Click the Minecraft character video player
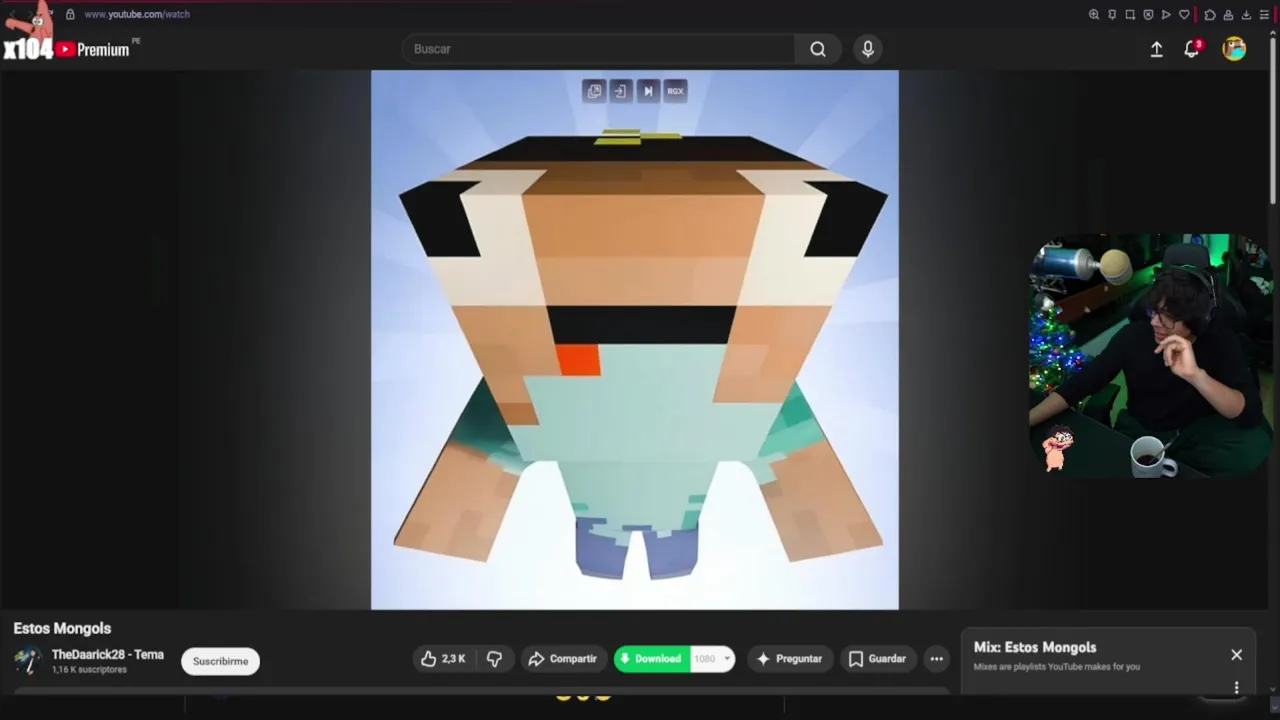The image size is (1280, 720). (635, 340)
